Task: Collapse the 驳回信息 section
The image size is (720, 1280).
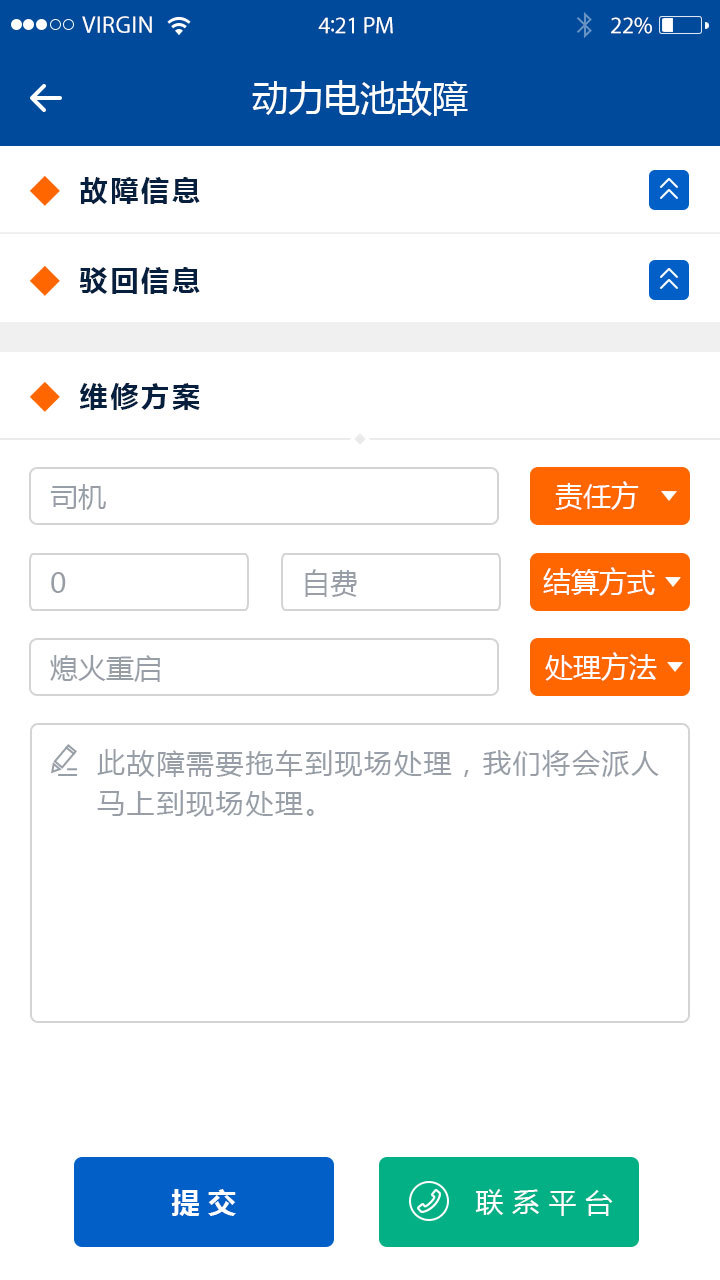Action: click(x=668, y=280)
